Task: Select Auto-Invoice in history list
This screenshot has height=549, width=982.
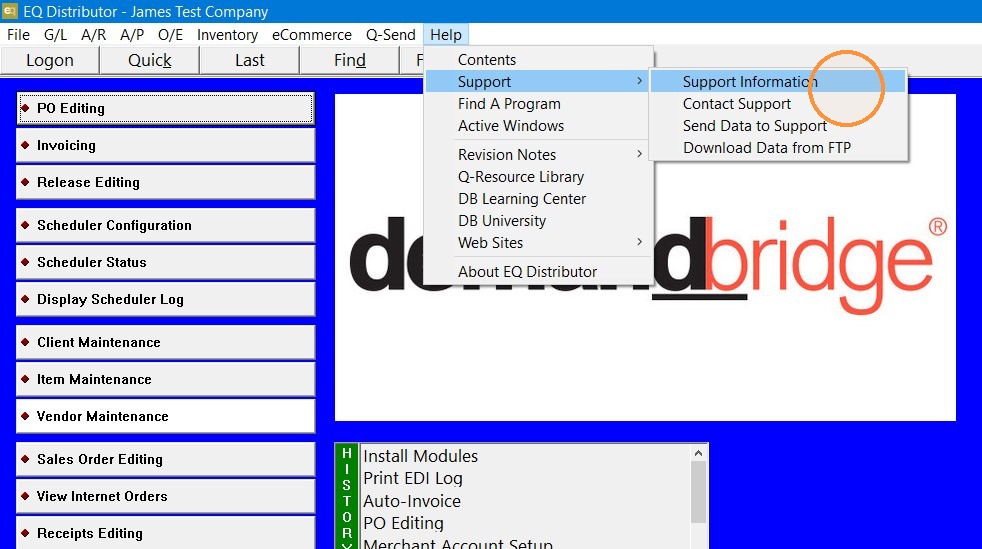Action: pyautogui.click(x=411, y=501)
